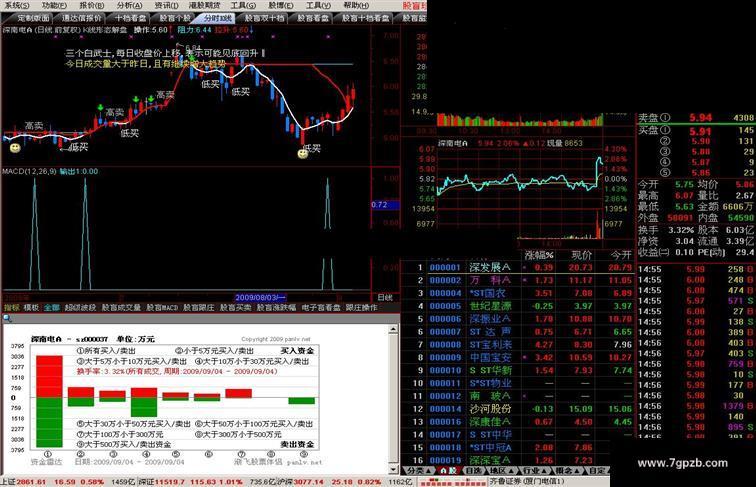Image resolution: width=756 pixels, height=487 pixels.
Task: Click the 0.72 MACD axis value marker
Action: [385, 205]
